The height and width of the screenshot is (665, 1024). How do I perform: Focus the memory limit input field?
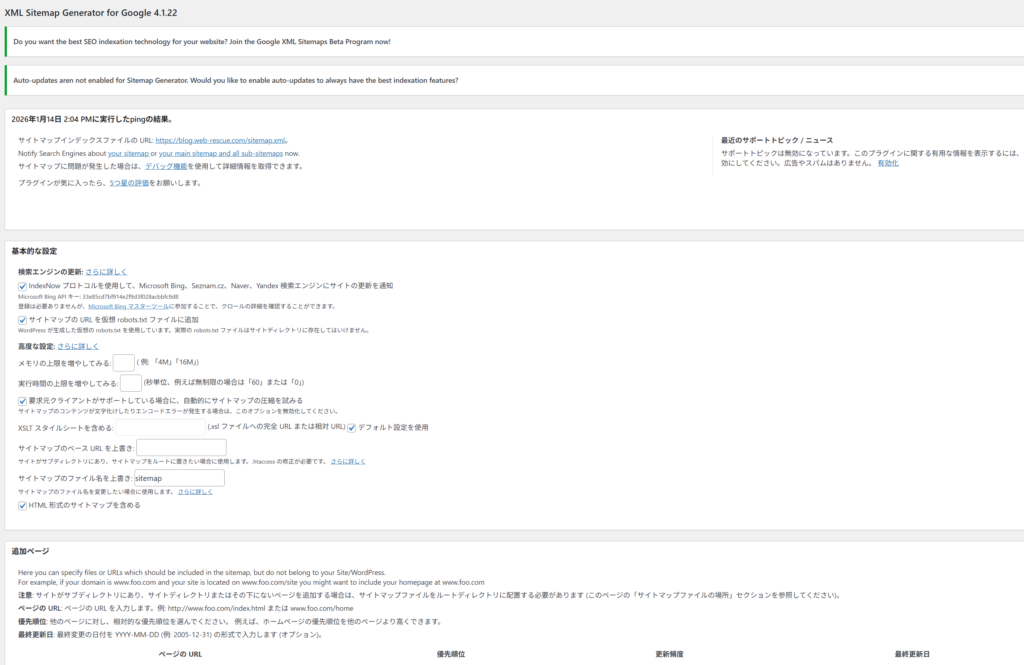124,363
